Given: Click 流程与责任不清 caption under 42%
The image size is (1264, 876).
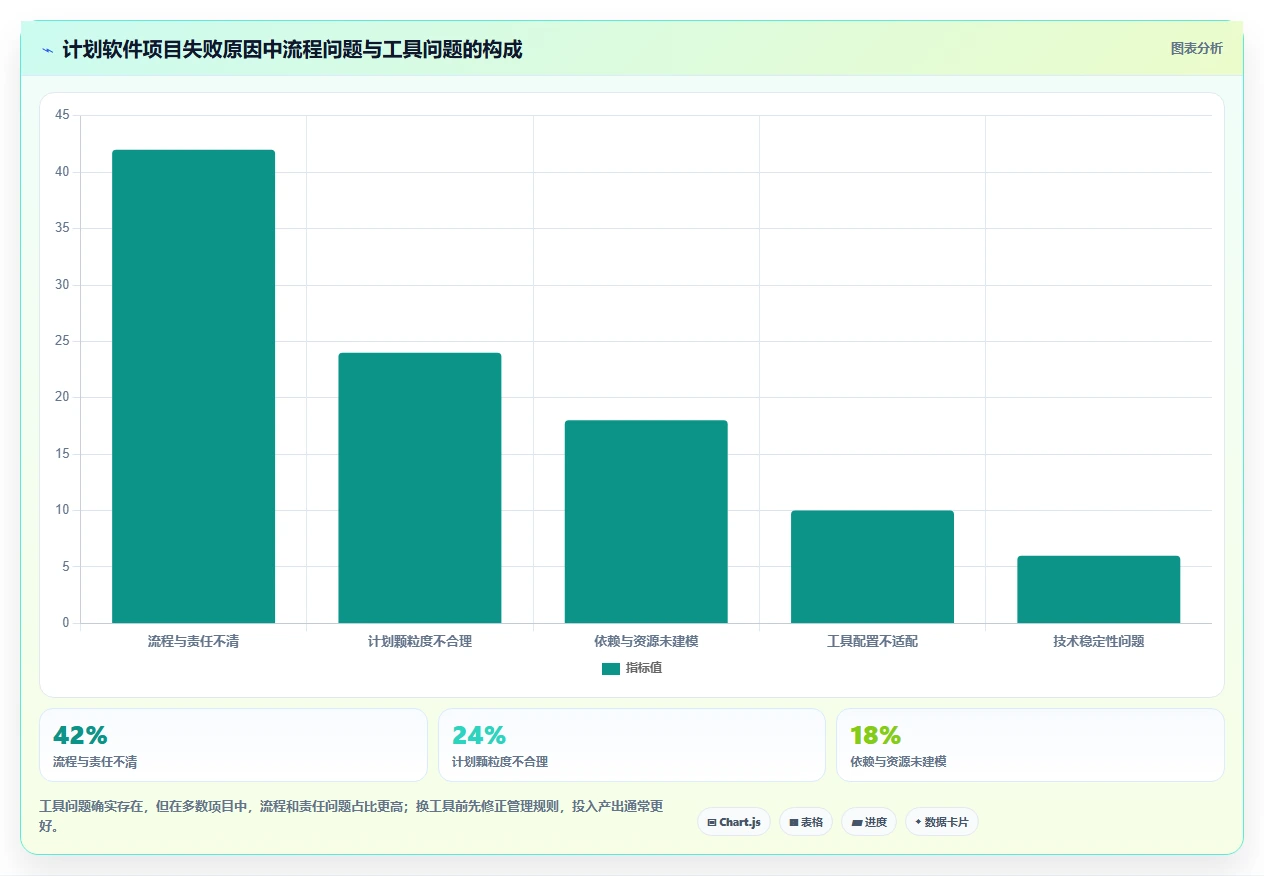Looking at the screenshot, I should [x=95, y=762].
